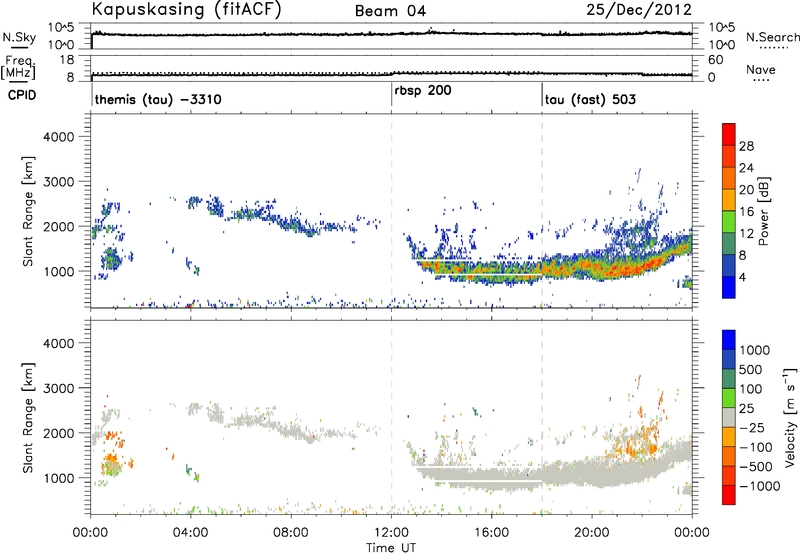Select the 12 value on Power colorbar
The image size is (800, 554).
coord(746,234)
